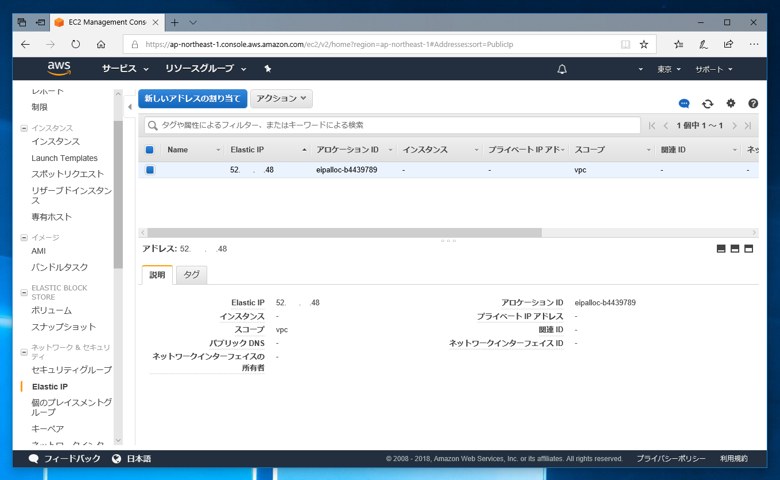The image size is (780, 480).
Task: Focus the tag and attribute filter search box
Action: pos(392,125)
